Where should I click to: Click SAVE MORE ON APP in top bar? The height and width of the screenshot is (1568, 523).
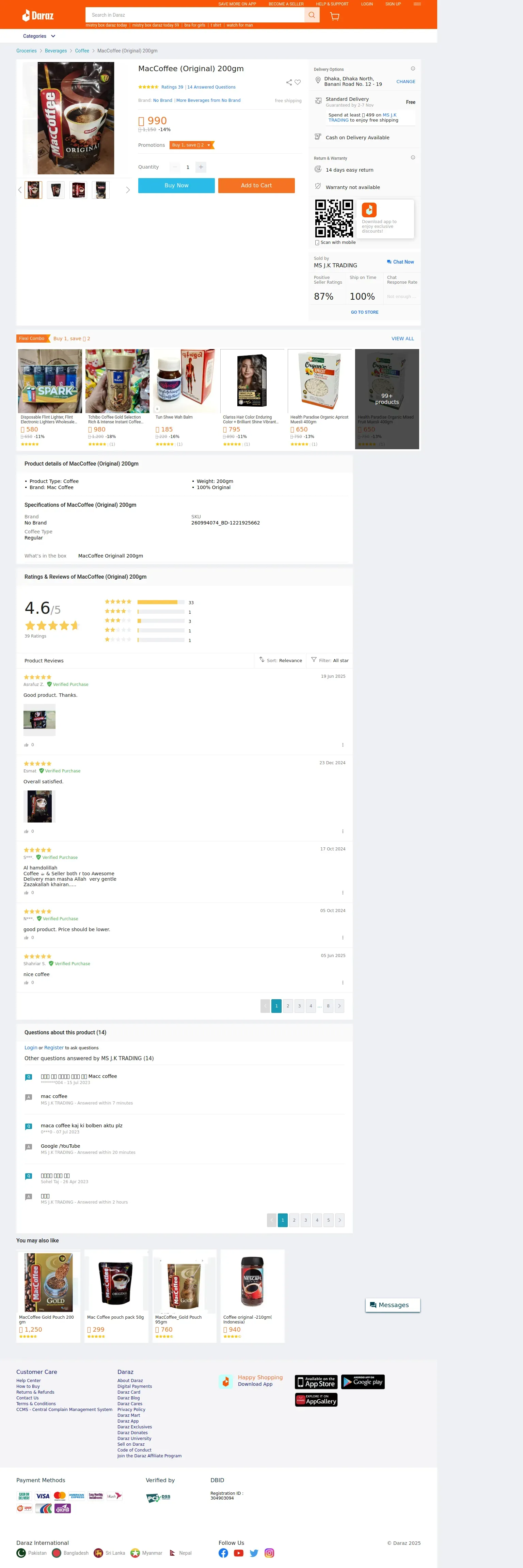237,4
